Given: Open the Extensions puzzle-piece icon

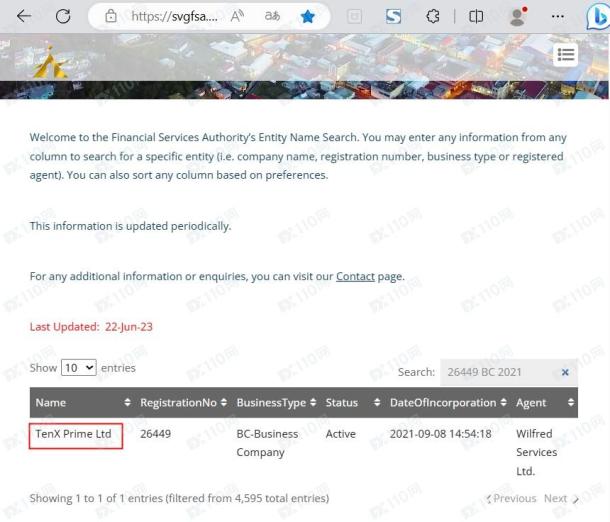Looking at the screenshot, I should pyautogui.click(x=433, y=16).
